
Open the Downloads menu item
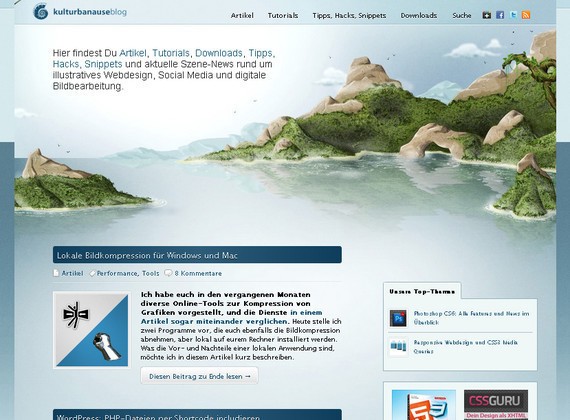[x=419, y=16]
